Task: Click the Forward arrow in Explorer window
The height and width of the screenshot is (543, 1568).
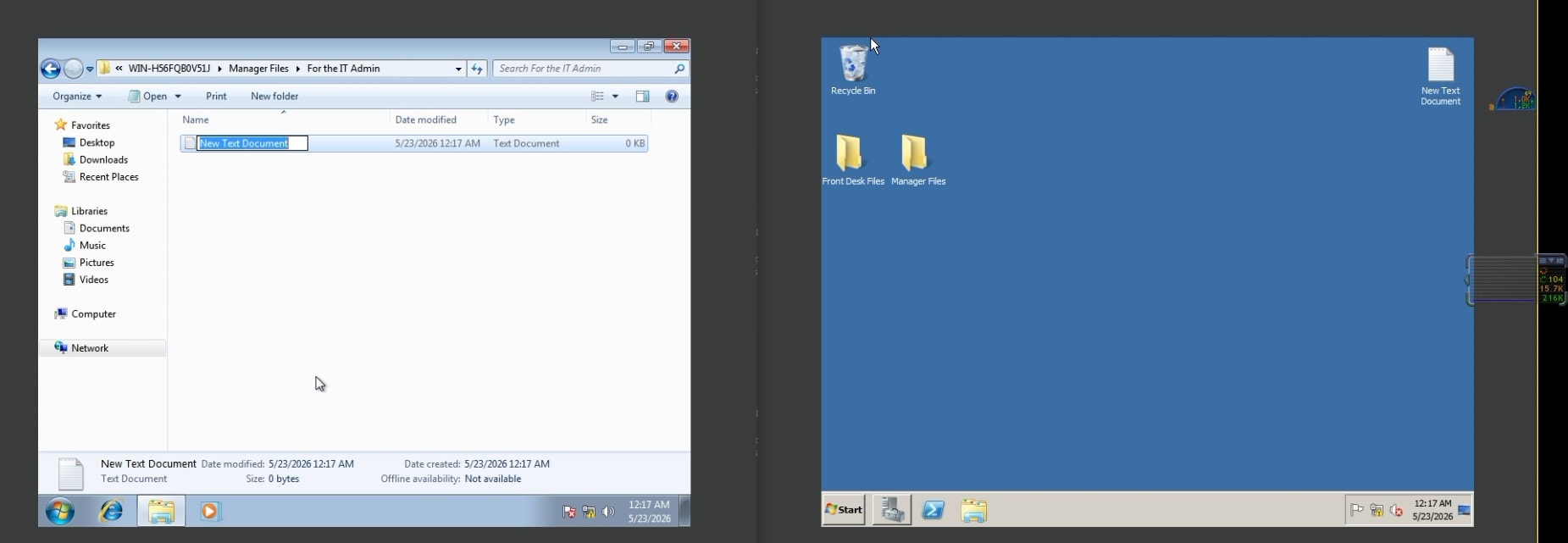Action: click(x=74, y=69)
